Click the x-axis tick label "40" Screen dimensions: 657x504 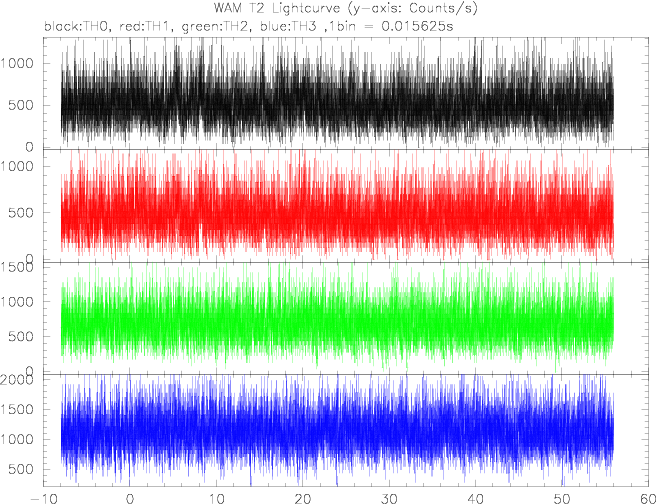(476, 499)
